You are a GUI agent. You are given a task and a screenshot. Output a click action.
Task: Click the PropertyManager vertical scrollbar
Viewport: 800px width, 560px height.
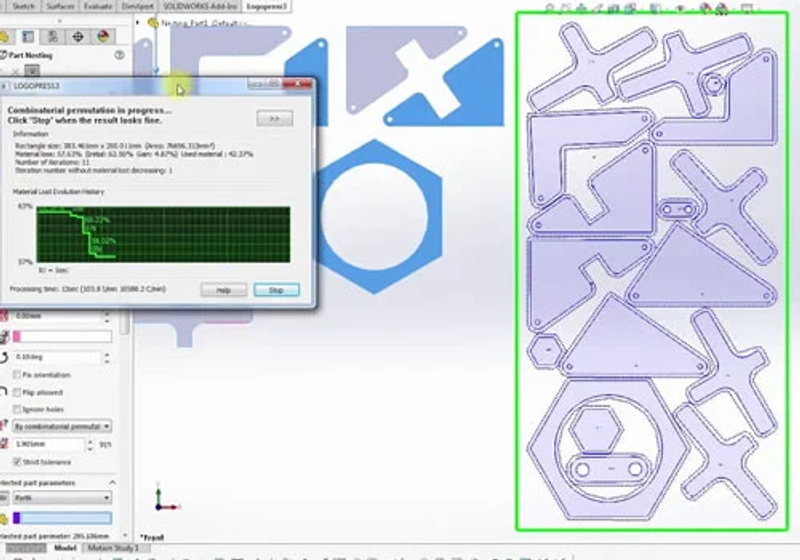[125, 324]
